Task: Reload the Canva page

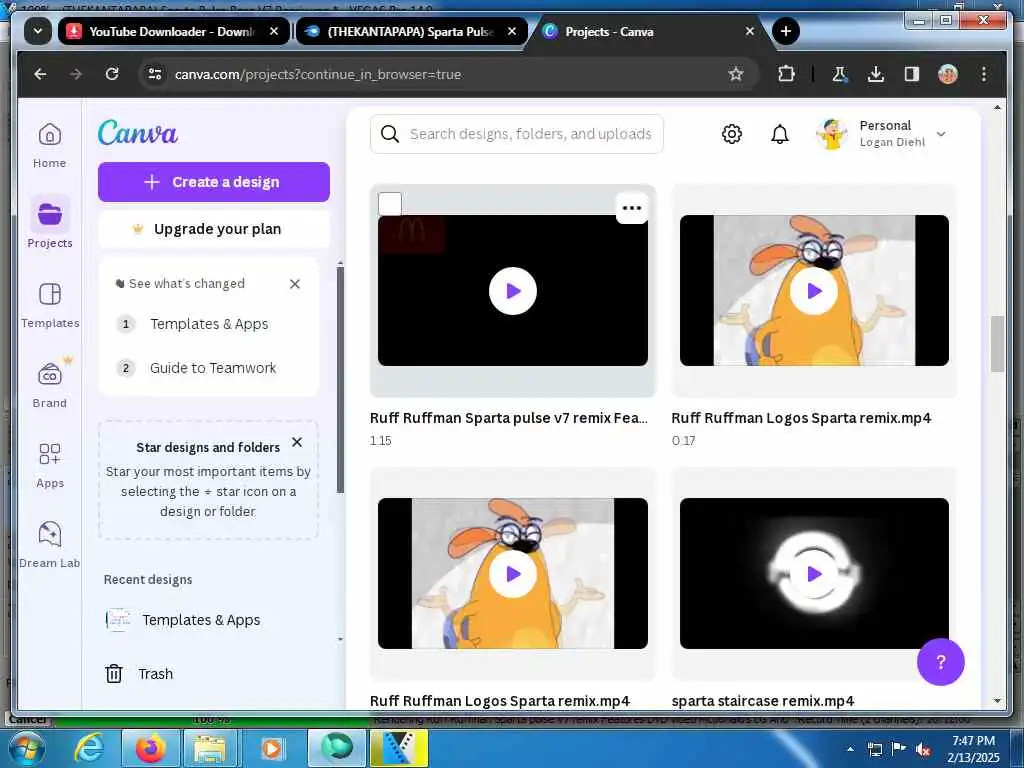Action: 112,74
